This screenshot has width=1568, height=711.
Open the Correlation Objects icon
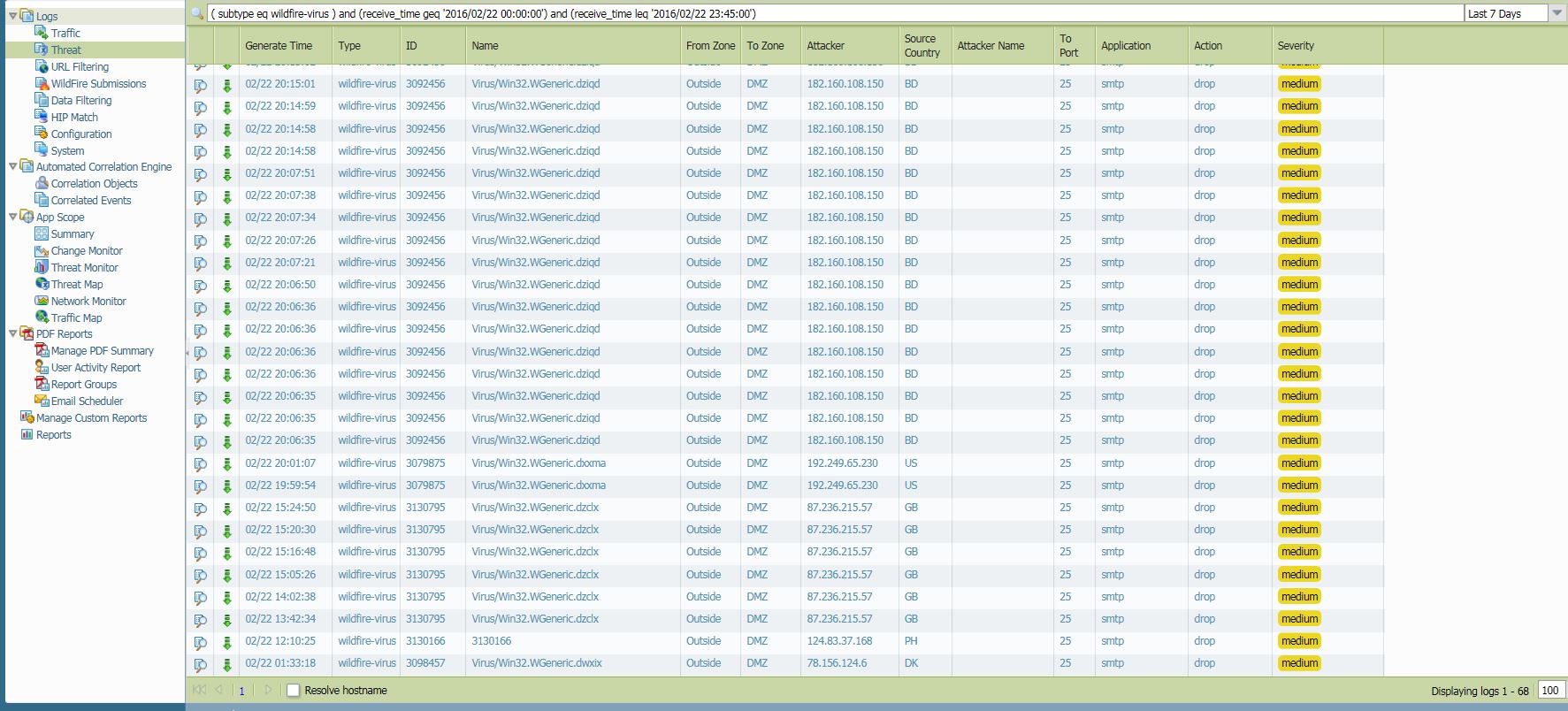(42, 183)
